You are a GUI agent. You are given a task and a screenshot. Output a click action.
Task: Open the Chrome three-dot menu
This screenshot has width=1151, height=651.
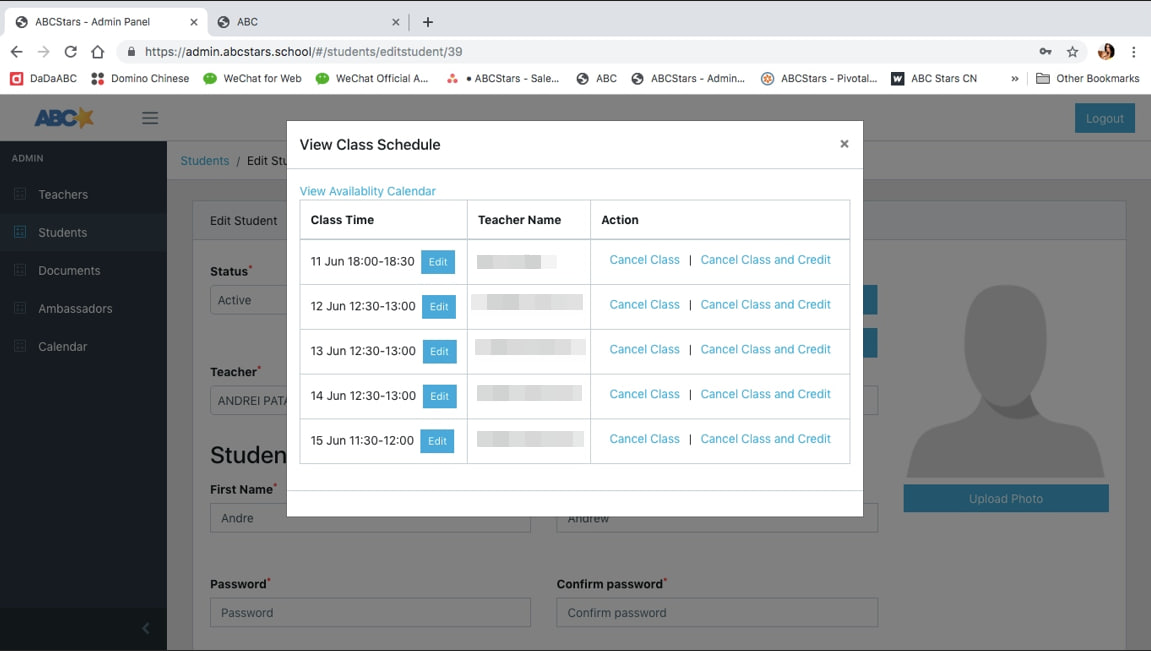click(x=1133, y=51)
